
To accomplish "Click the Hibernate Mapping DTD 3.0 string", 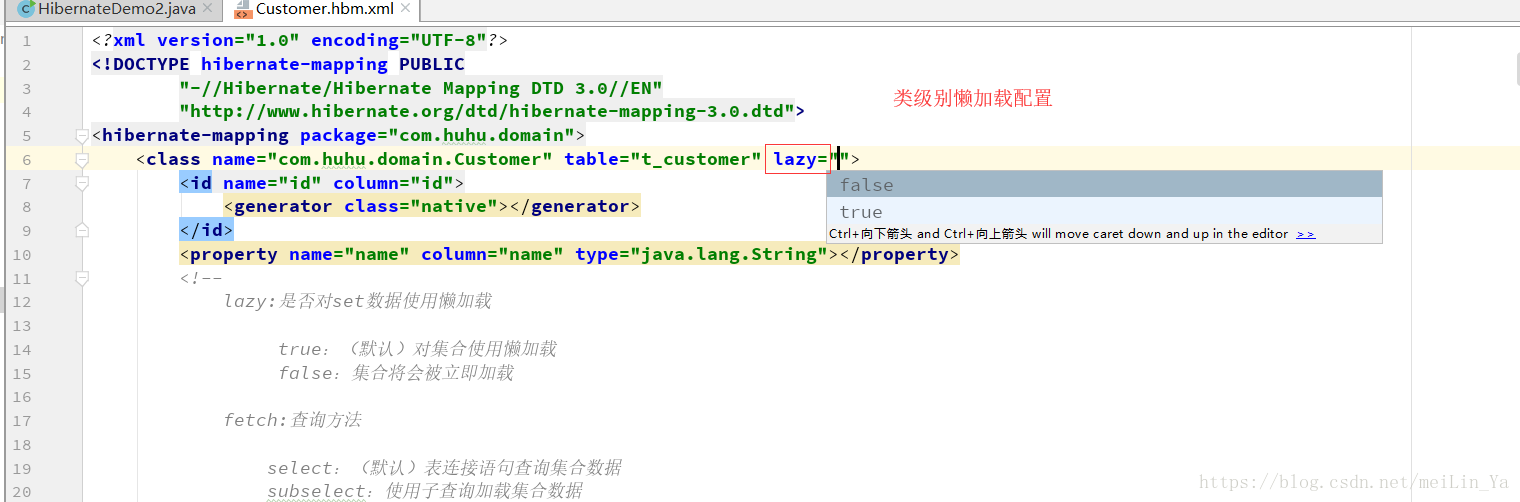I will coord(421,88).
